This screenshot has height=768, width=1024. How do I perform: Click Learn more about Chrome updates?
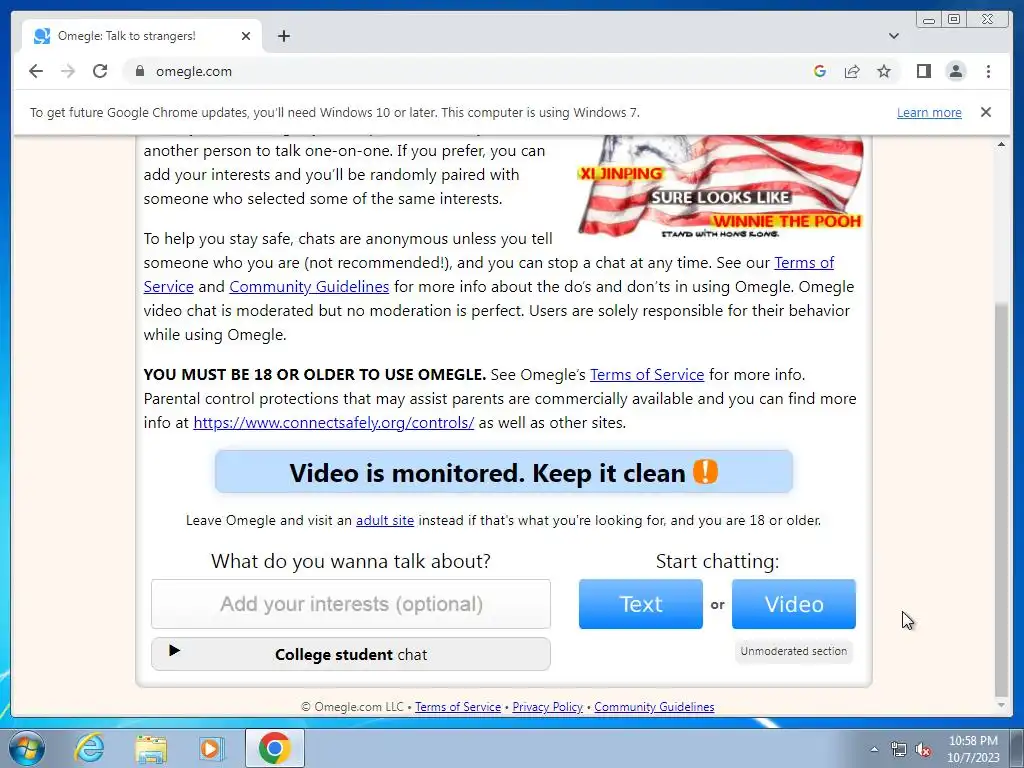point(929,112)
